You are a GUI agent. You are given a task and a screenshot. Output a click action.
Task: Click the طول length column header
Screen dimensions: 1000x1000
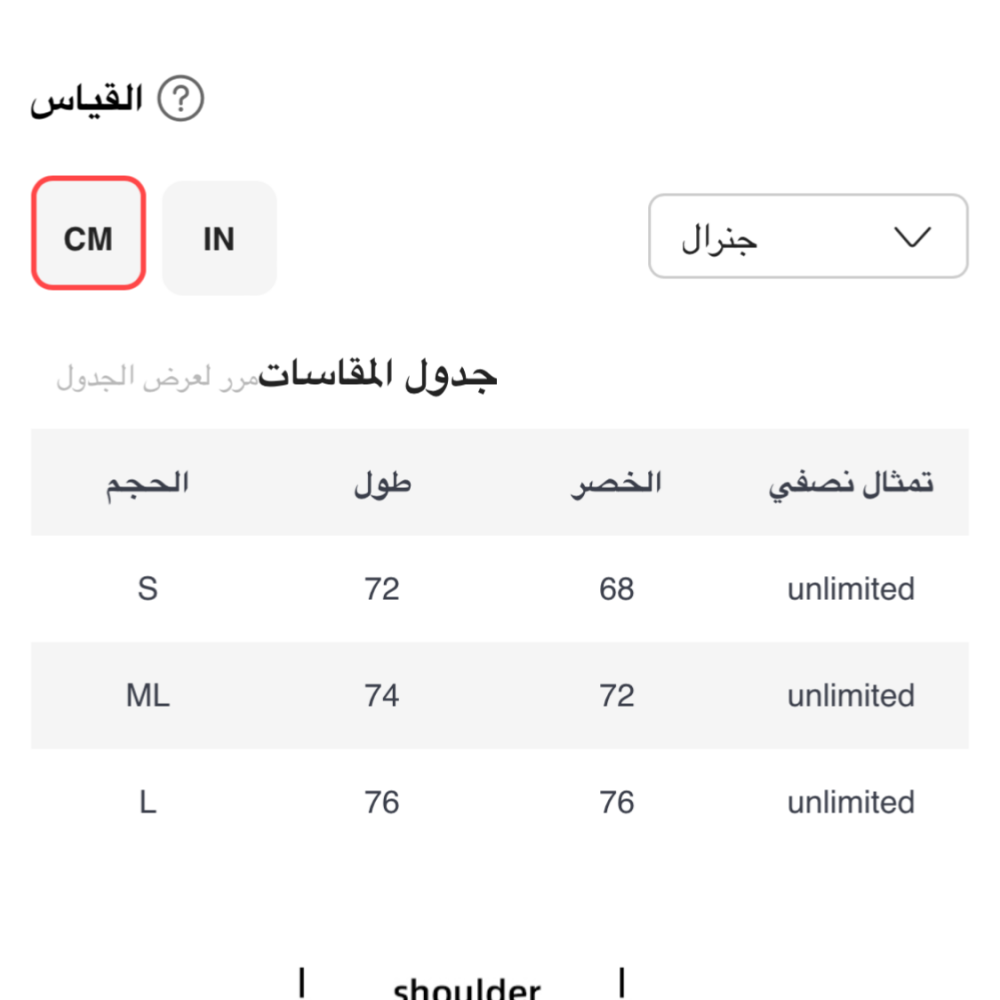point(382,485)
